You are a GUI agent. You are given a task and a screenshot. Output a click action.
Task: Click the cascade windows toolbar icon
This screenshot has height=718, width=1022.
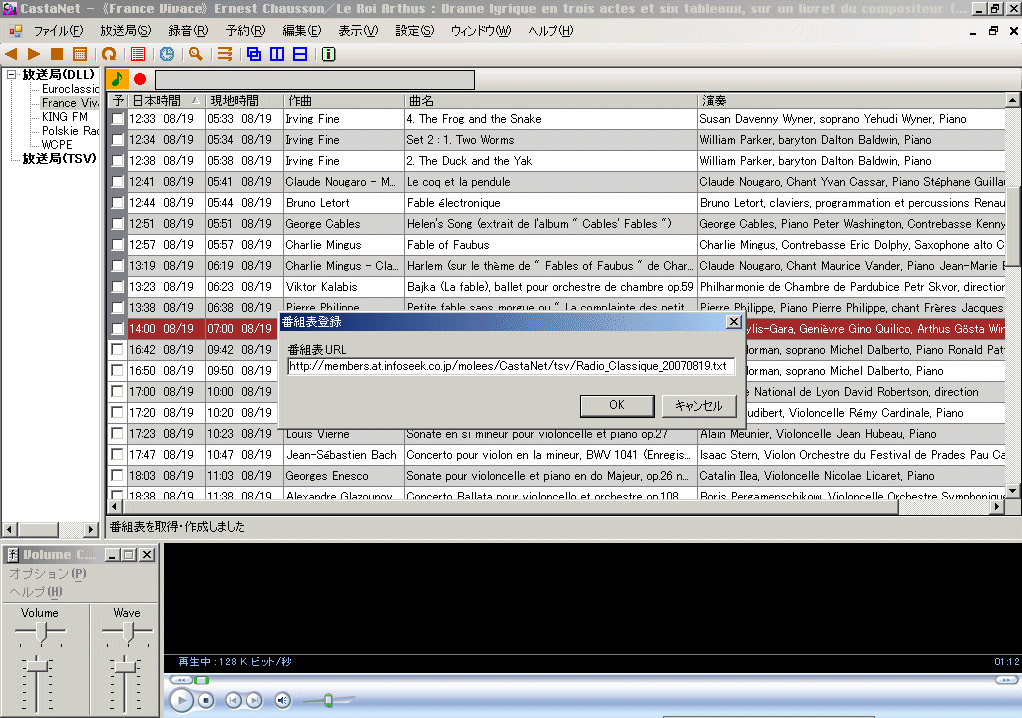254,54
